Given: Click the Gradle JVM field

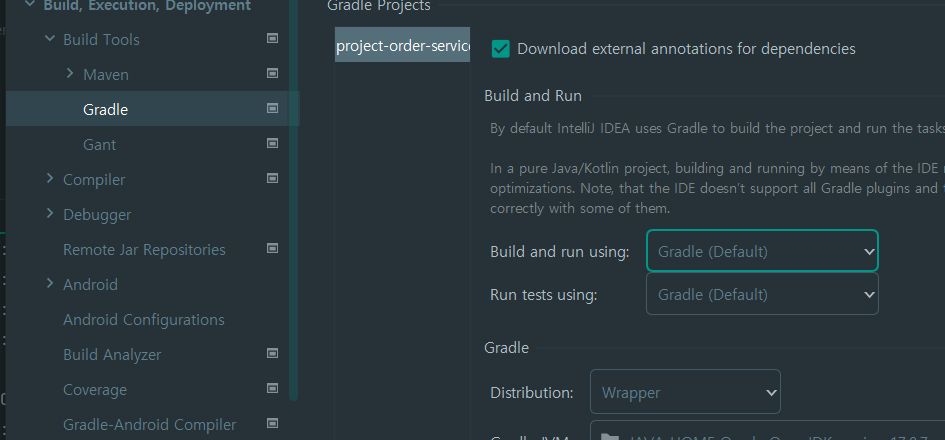Looking at the screenshot, I should [x=767, y=430].
